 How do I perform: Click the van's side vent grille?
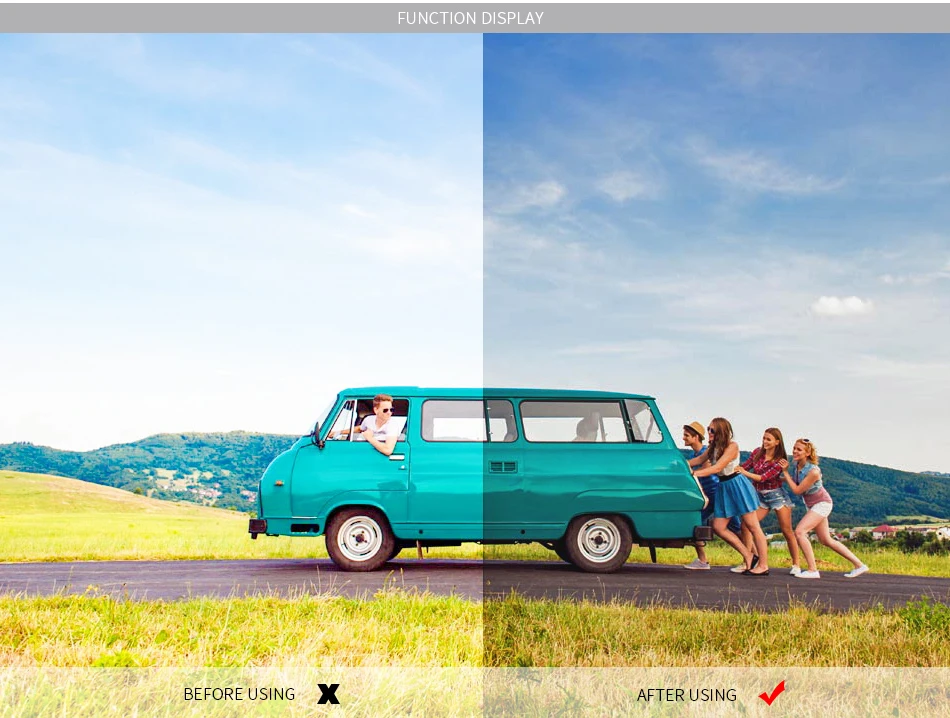(x=503, y=467)
